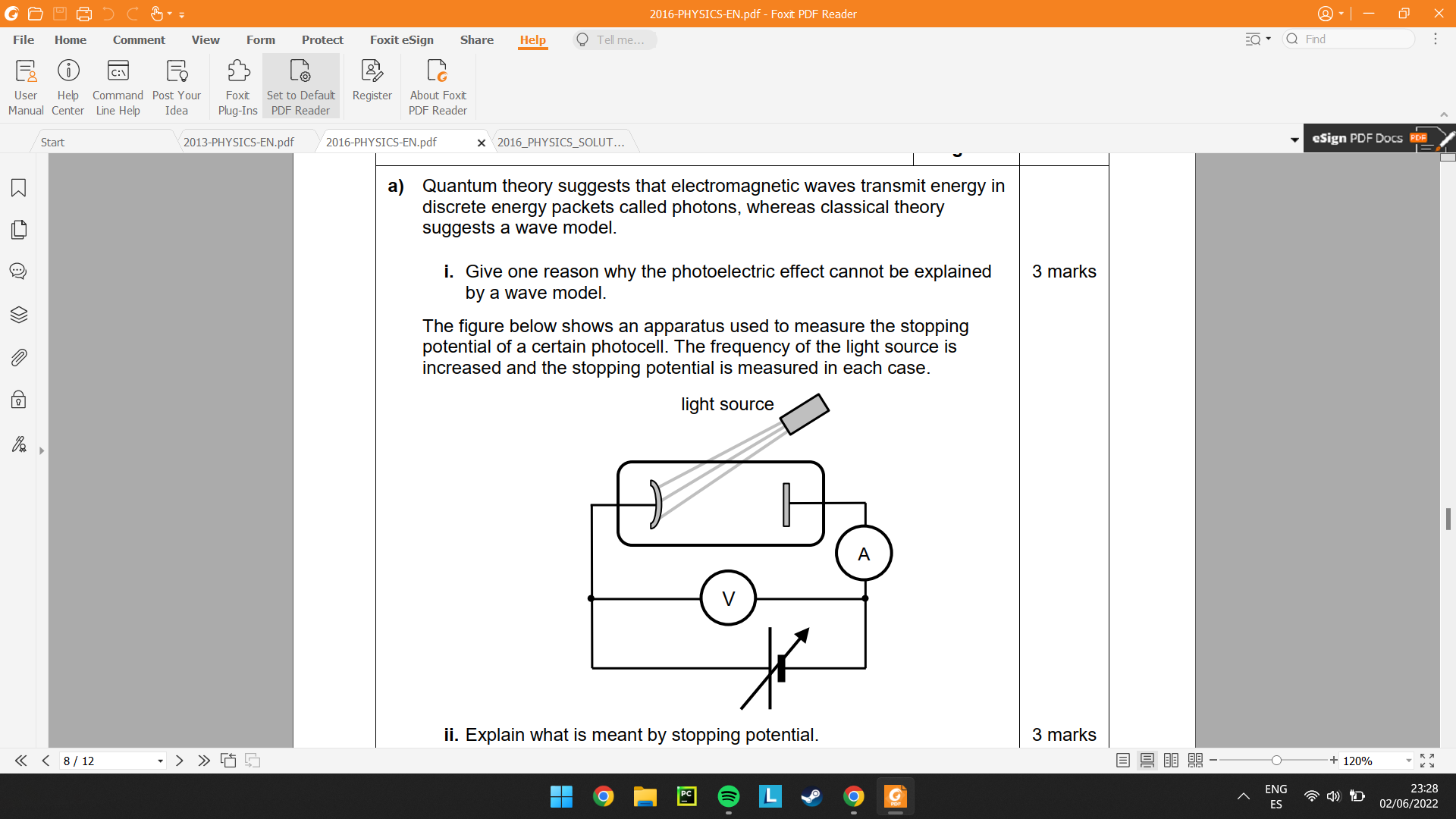Viewport: 1456px width, 819px height.
Task: Open the Comment ribbon tab
Action: (139, 39)
